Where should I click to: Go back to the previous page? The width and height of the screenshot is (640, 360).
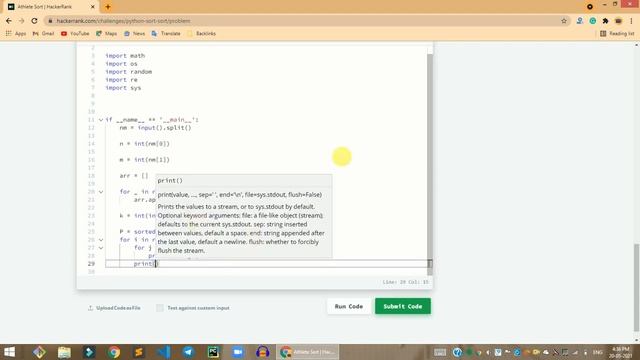9,21
